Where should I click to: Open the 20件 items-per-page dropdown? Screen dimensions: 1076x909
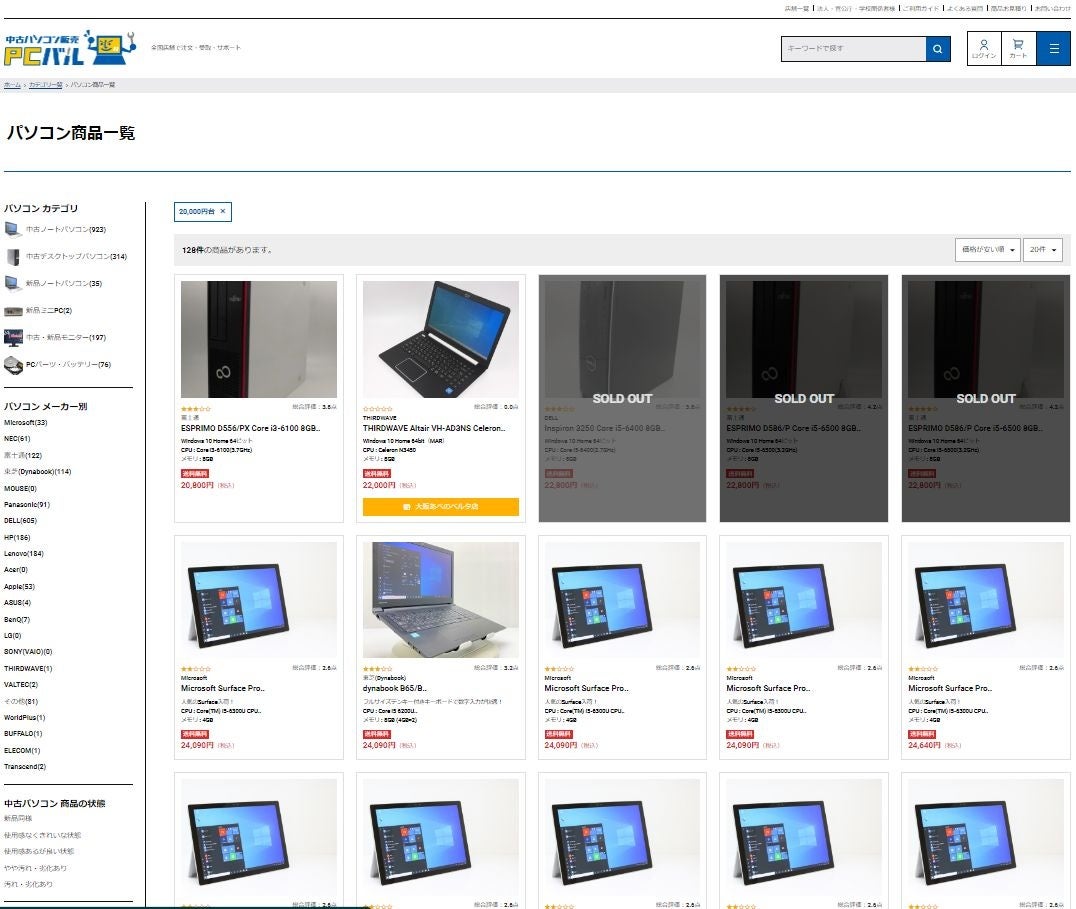click(x=1043, y=250)
